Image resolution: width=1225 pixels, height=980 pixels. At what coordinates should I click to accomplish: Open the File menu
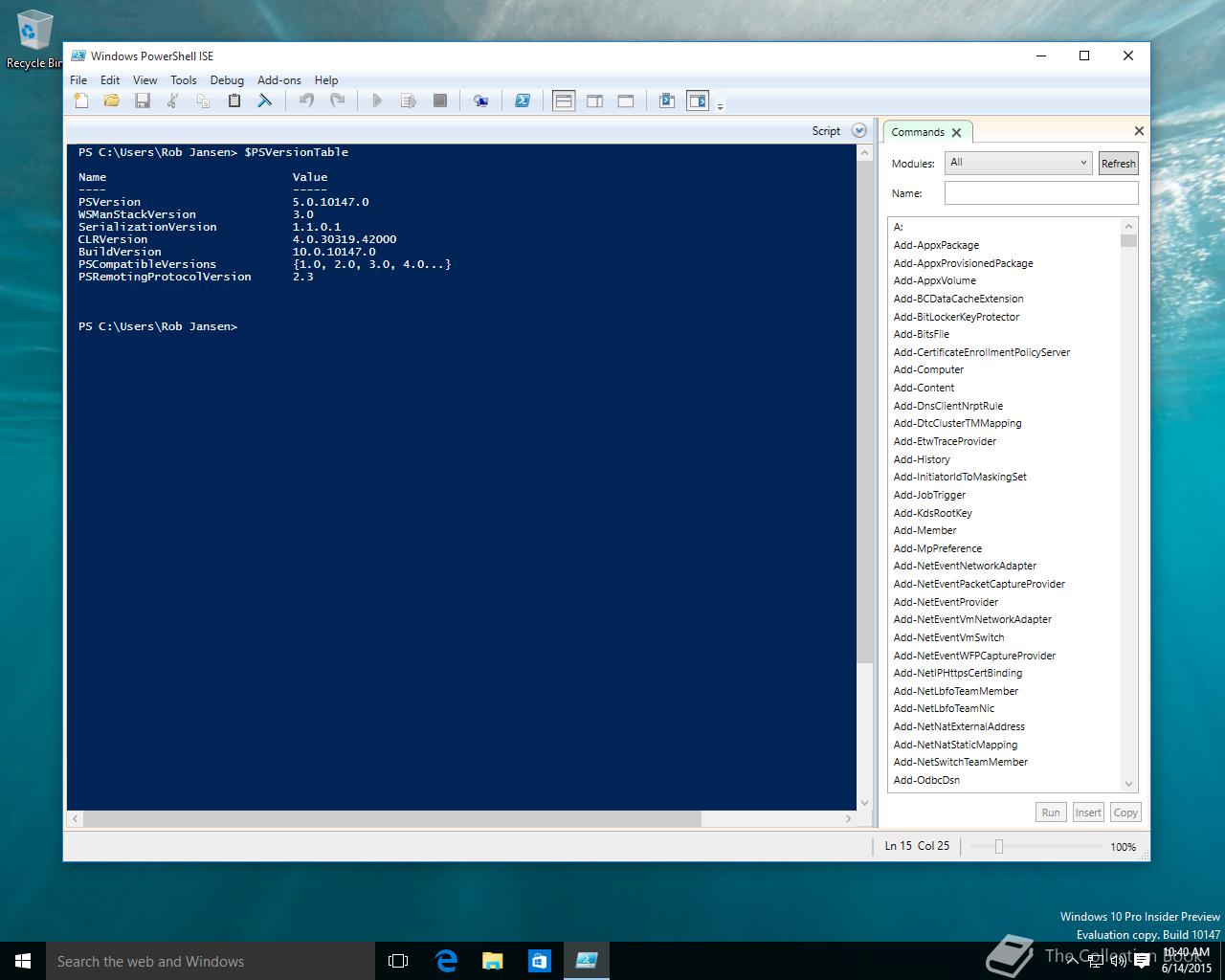click(x=78, y=80)
